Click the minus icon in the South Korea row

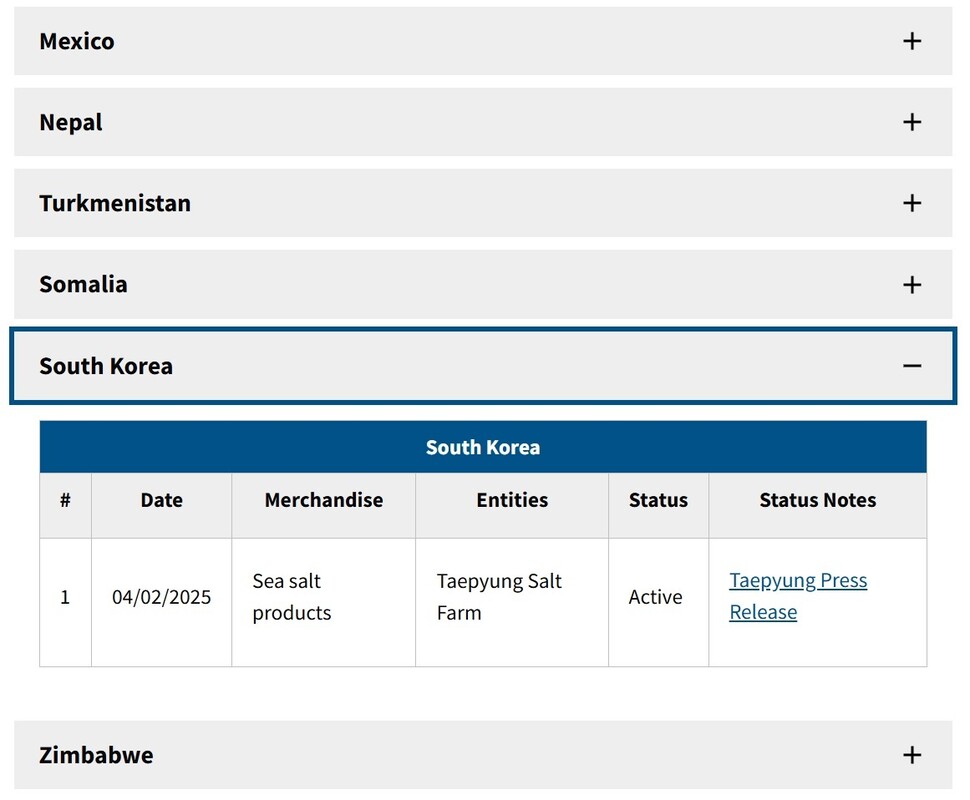[x=911, y=366]
